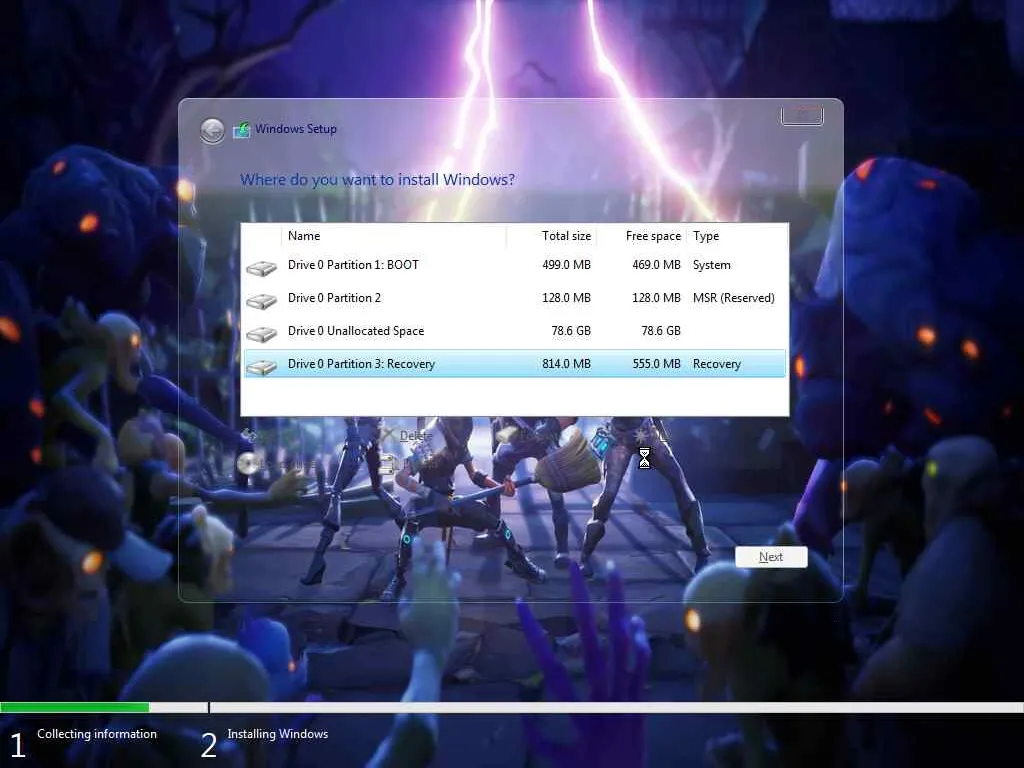Click drive icon for Partition 1: BOOT

[x=262, y=268]
